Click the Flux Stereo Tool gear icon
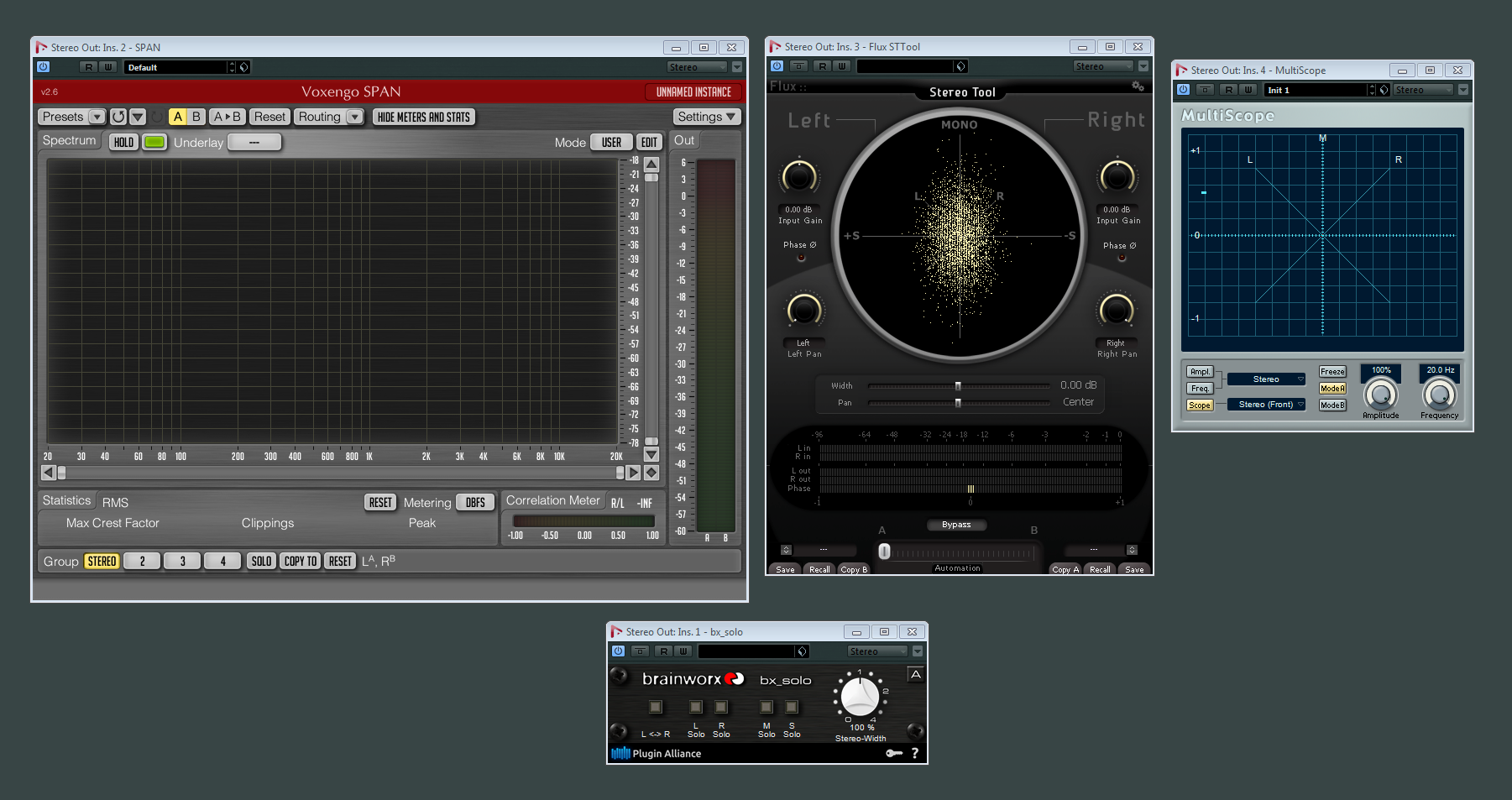The height and width of the screenshot is (800, 1512). [1138, 86]
